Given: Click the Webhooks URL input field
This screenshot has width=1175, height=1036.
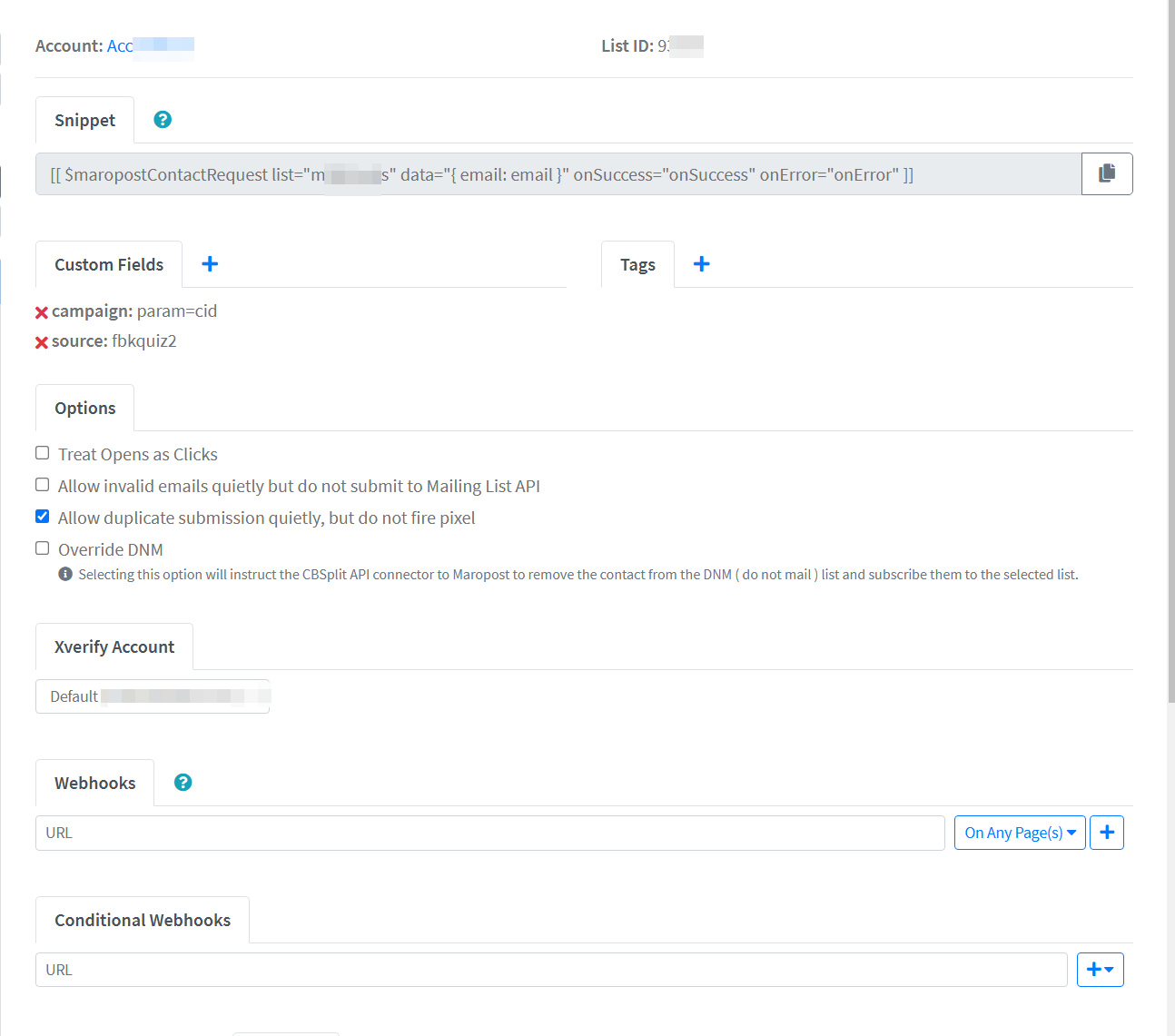Looking at the screenshot, I should [x=490, y=833].
